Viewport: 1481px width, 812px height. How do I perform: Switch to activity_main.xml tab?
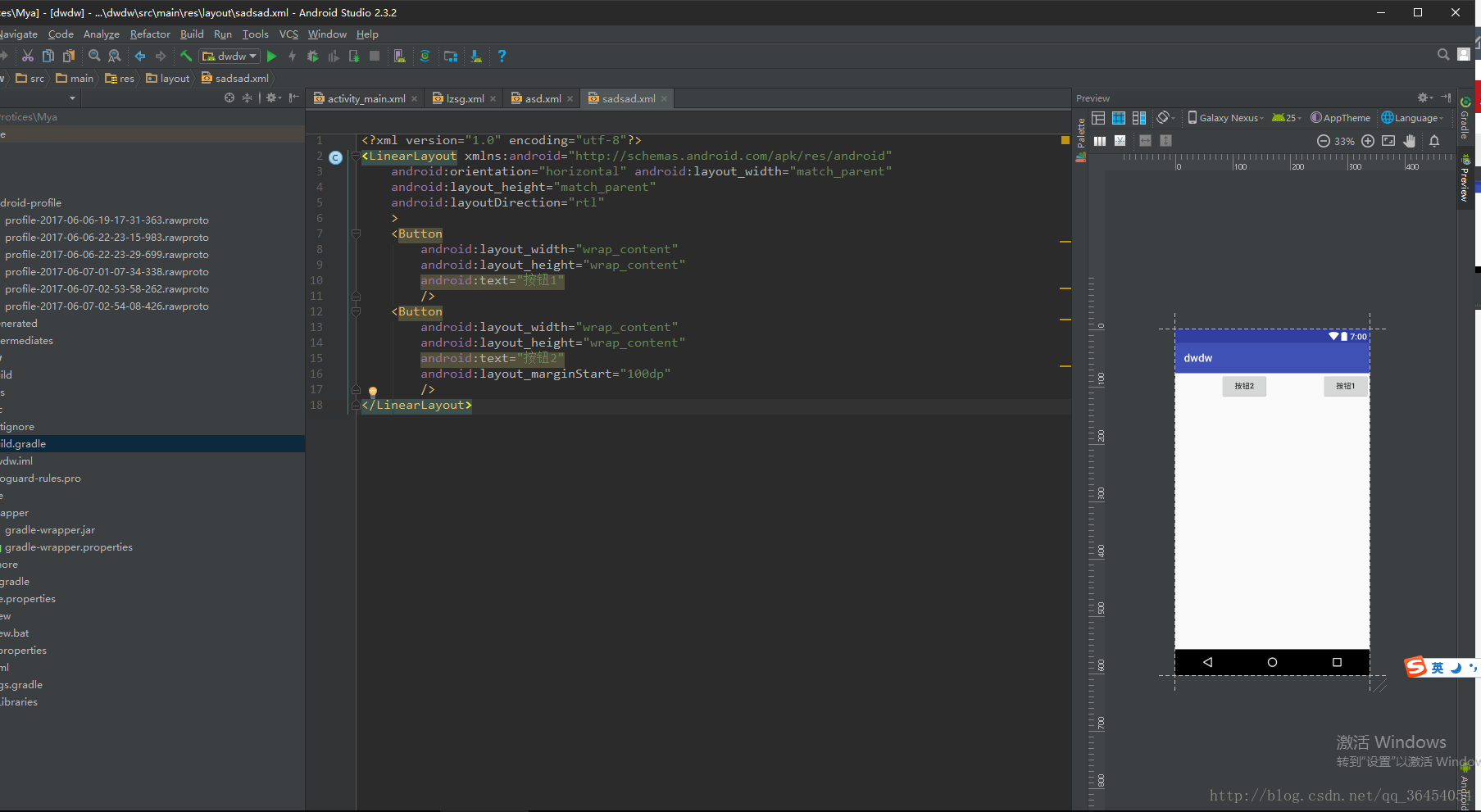(366, 98)
